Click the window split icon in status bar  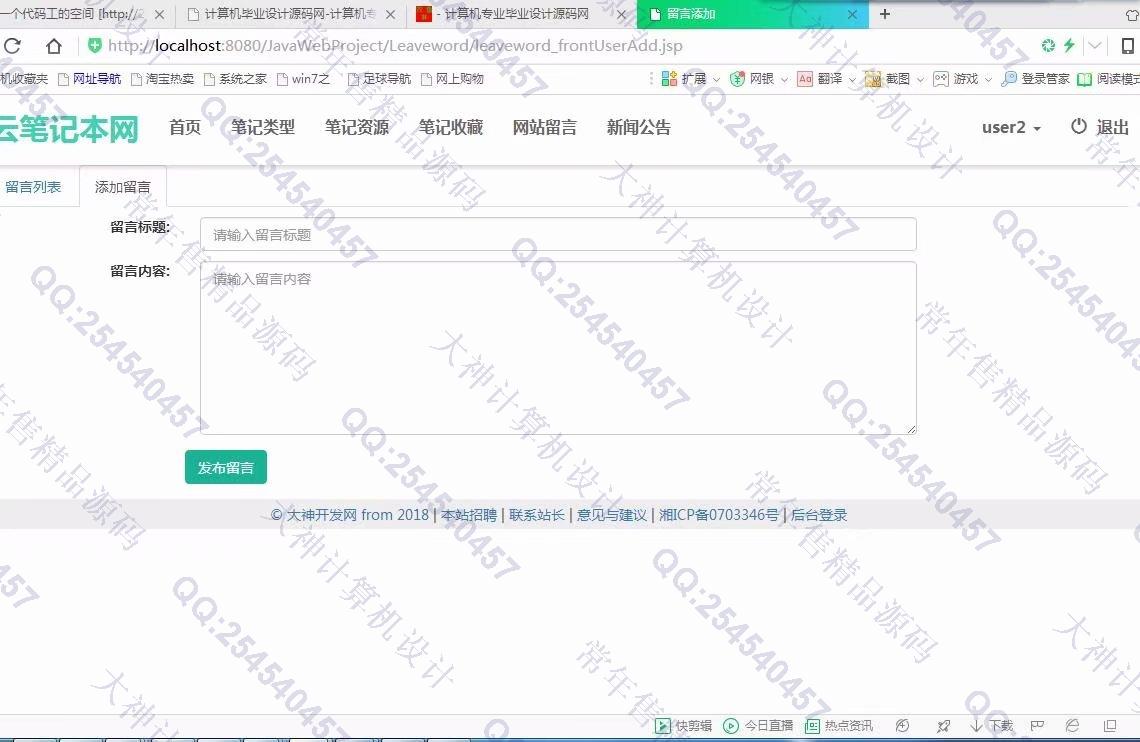click(x=1109, y=725)
